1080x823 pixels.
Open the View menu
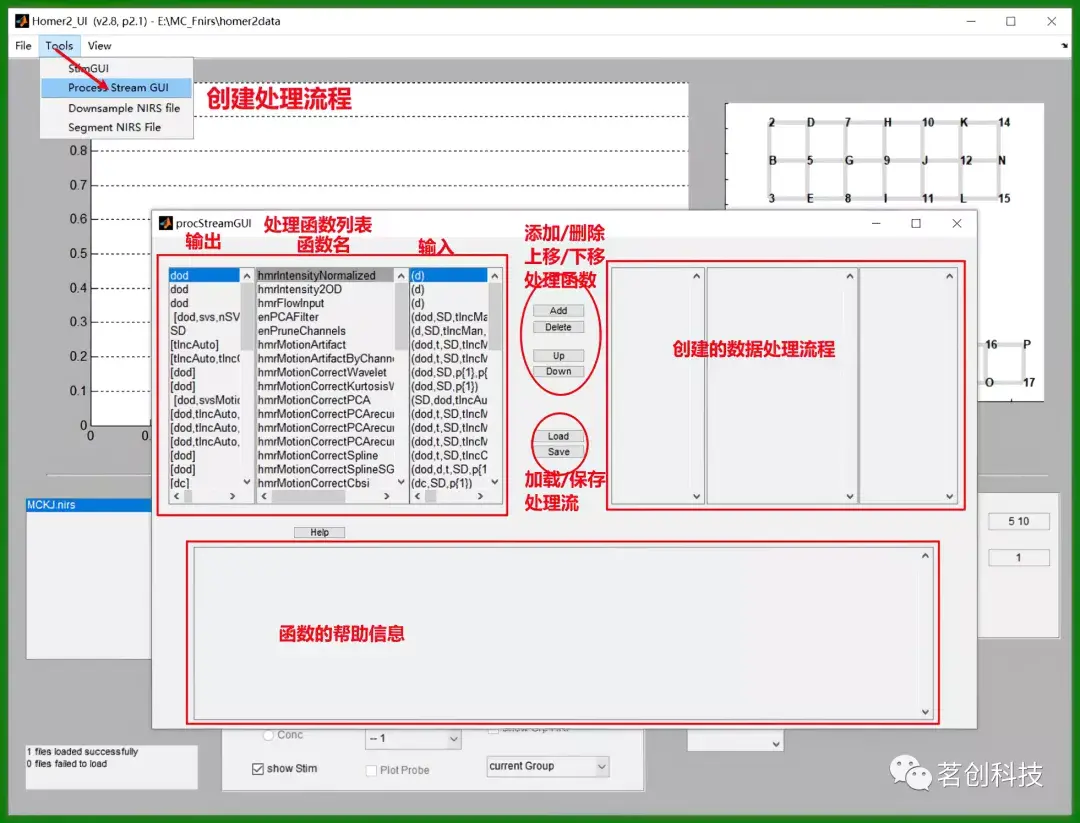(99, 45)
